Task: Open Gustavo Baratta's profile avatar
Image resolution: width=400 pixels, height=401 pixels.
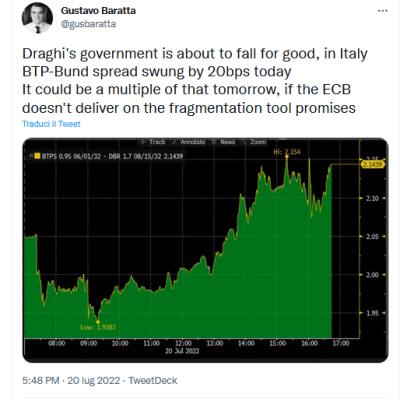Action: [x=37, y=18]
